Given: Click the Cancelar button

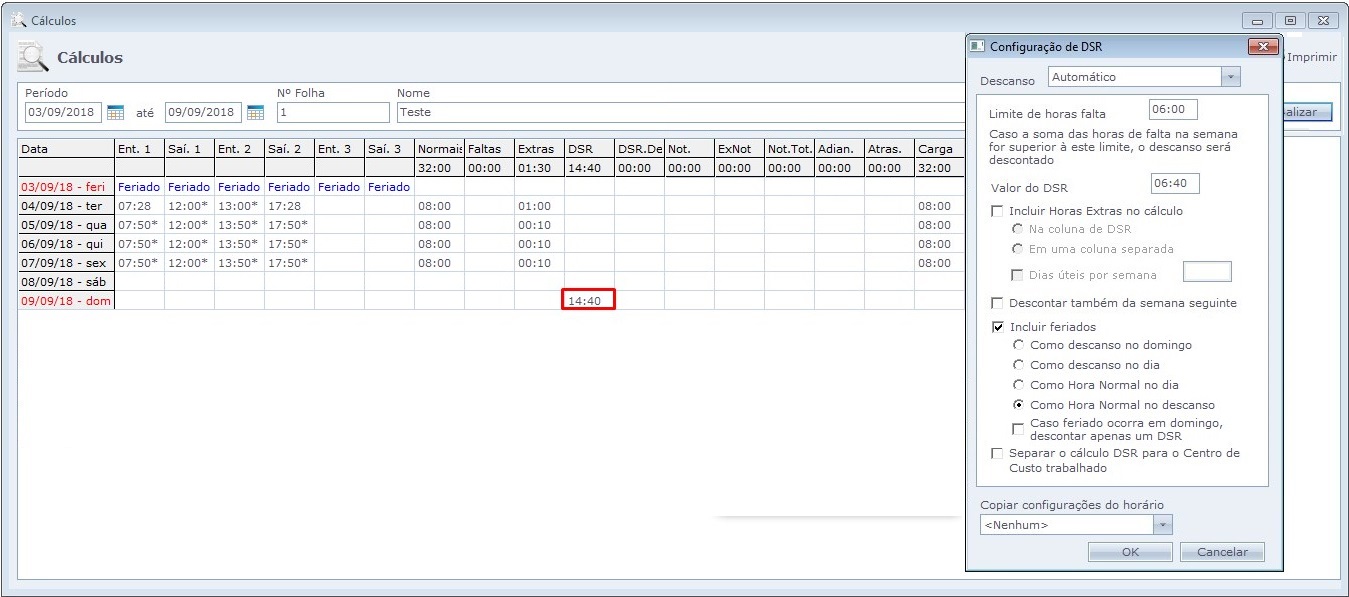Looking at the screenshot, I should 1222,552.
